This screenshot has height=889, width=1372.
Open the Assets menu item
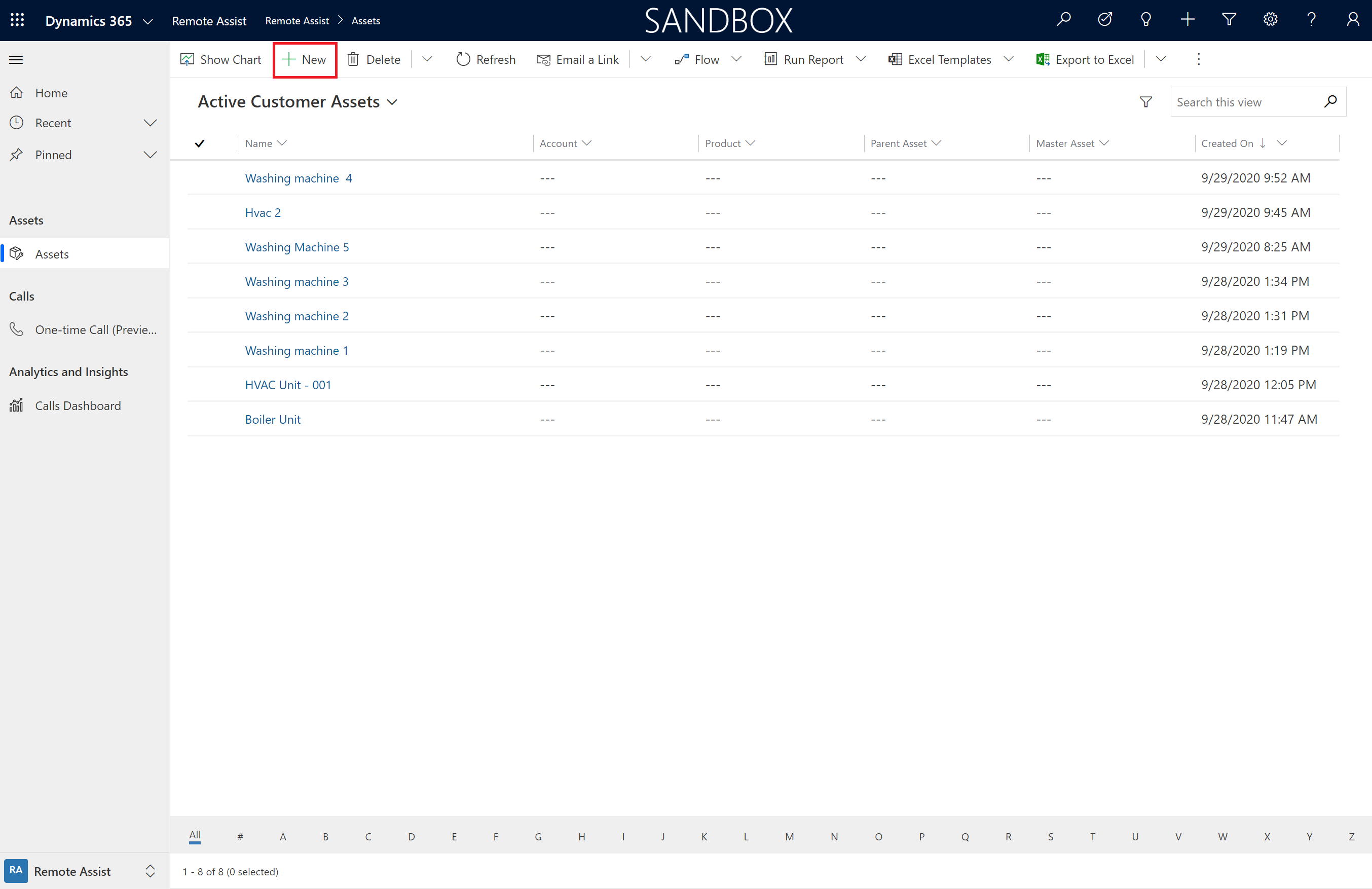click(52, 253)
